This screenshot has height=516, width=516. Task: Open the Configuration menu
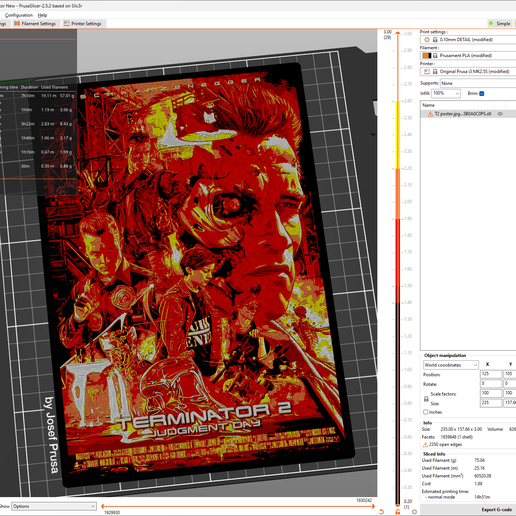tap(19, 15)
